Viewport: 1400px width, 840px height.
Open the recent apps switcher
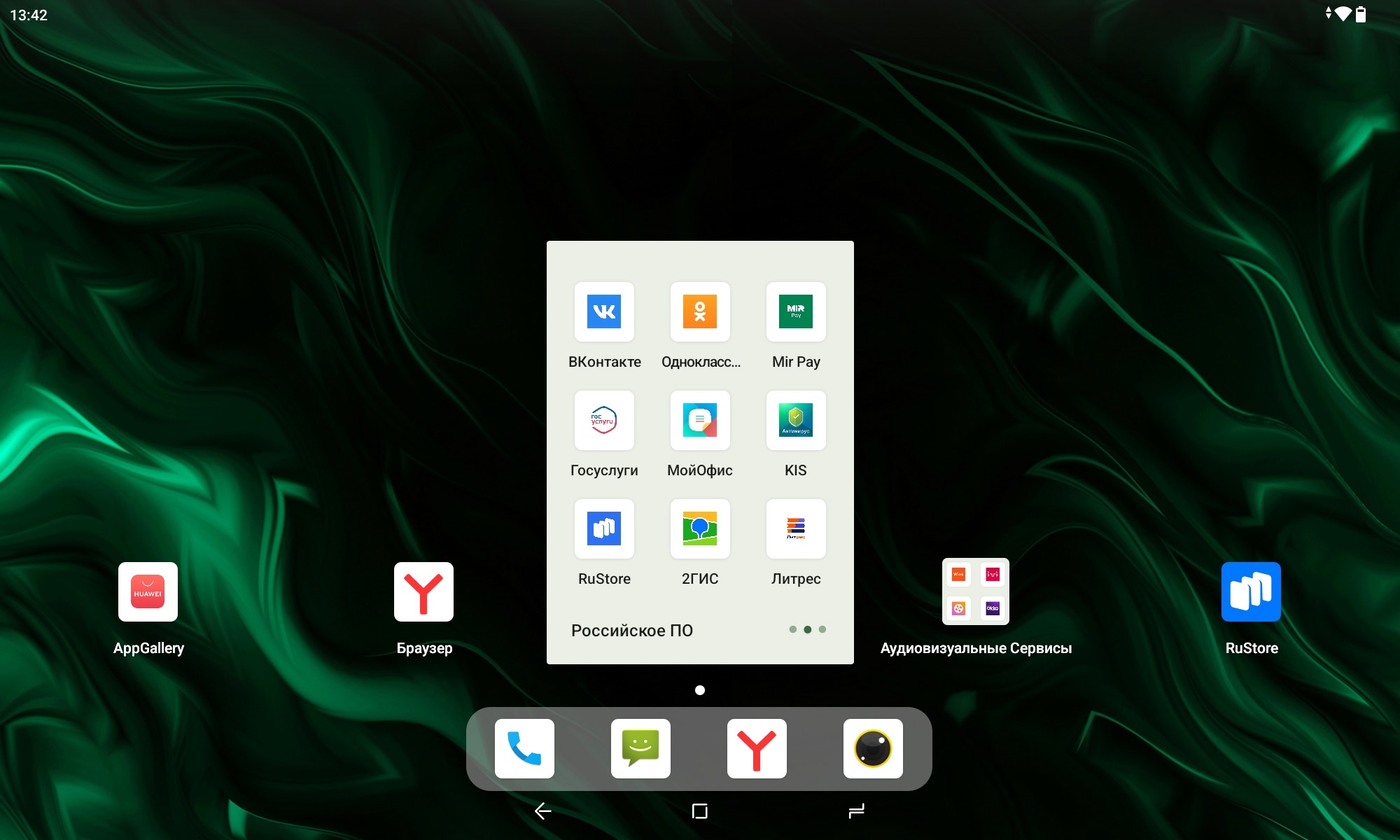pyautogui.click(x=856, y=811)
